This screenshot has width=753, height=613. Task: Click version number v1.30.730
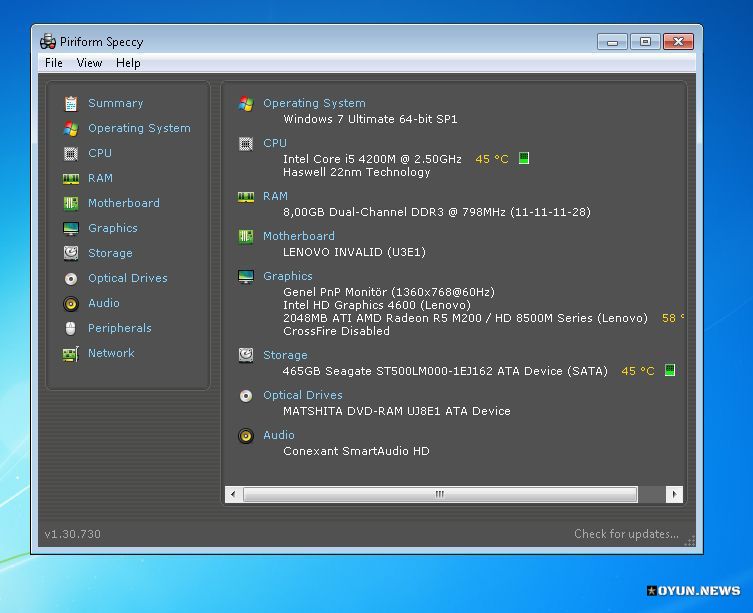coord(73,534)
